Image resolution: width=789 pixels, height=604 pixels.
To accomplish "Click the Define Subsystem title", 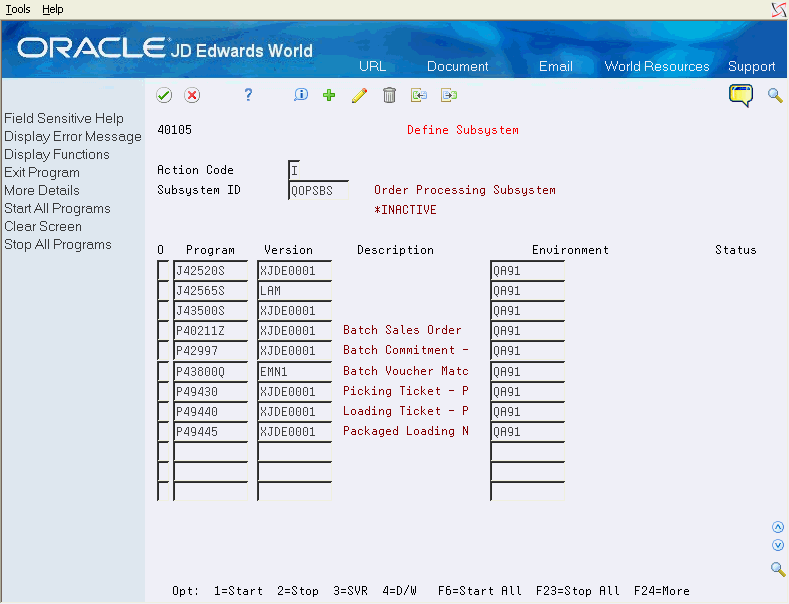I will [x=462, y=130].
